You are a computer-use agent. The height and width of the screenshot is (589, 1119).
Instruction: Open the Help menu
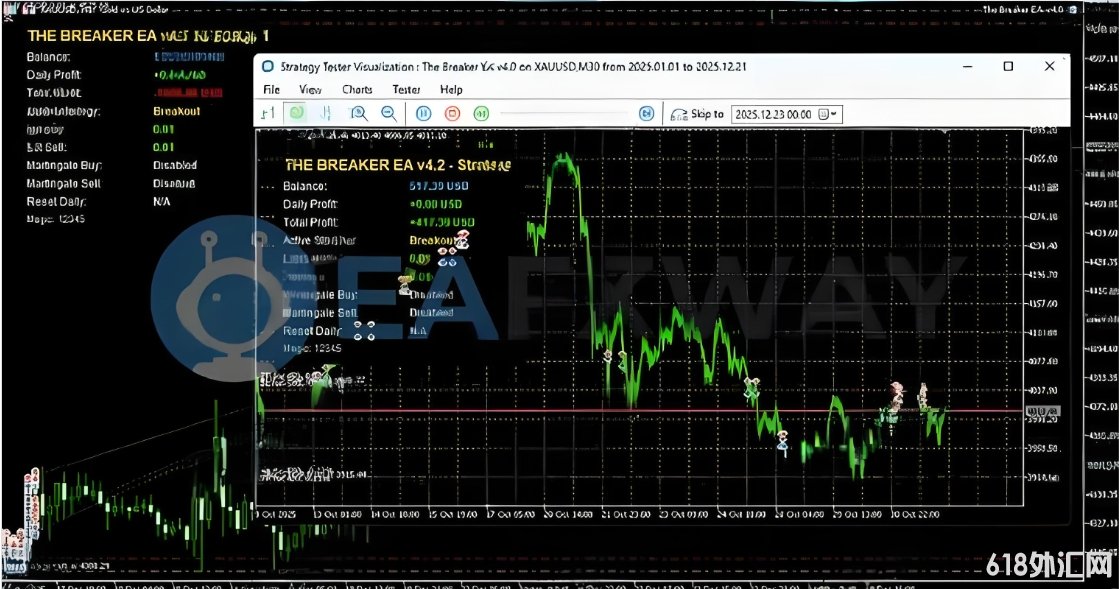[x=451, y=89]
